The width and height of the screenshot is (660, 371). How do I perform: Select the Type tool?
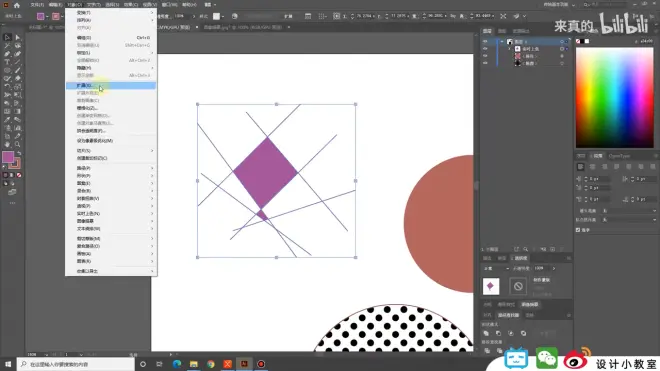[x=7, y=62]
